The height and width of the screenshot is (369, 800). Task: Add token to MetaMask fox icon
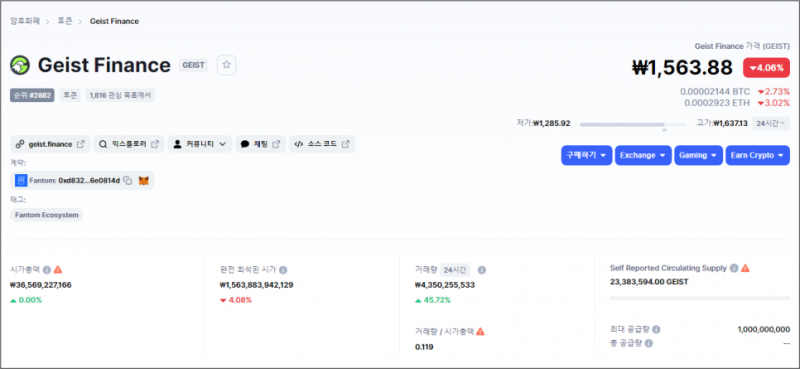[144, 181]
